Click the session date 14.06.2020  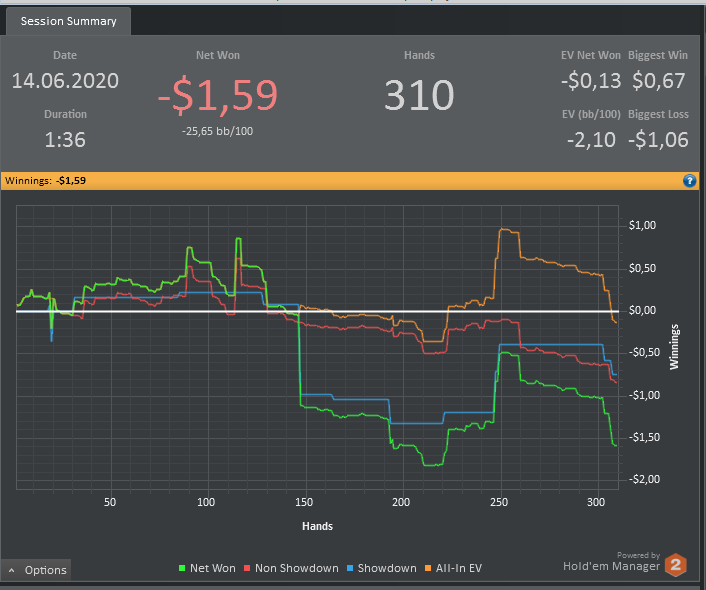coord(65,81)
